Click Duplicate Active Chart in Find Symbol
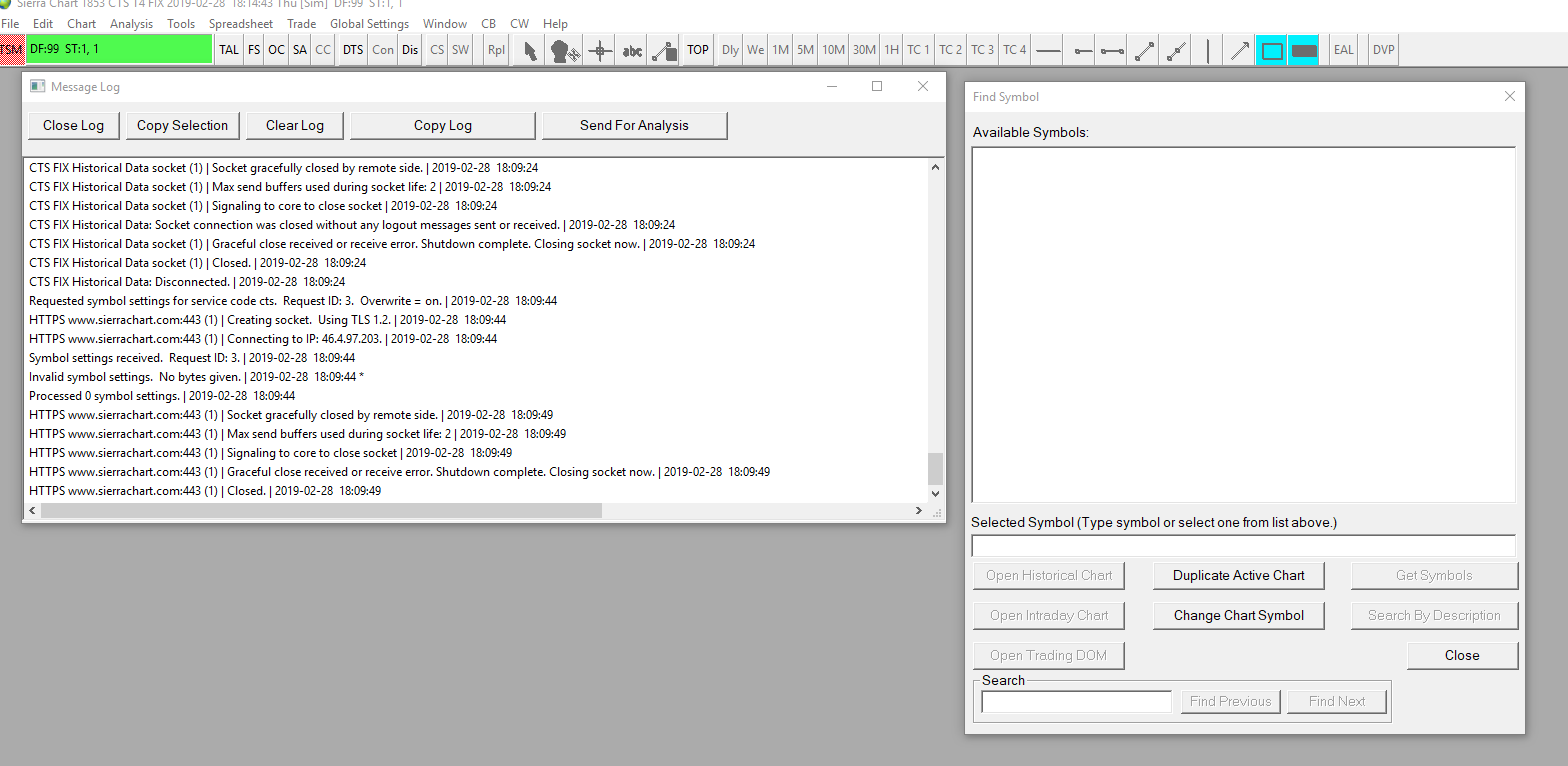 tap(1239, 575)
